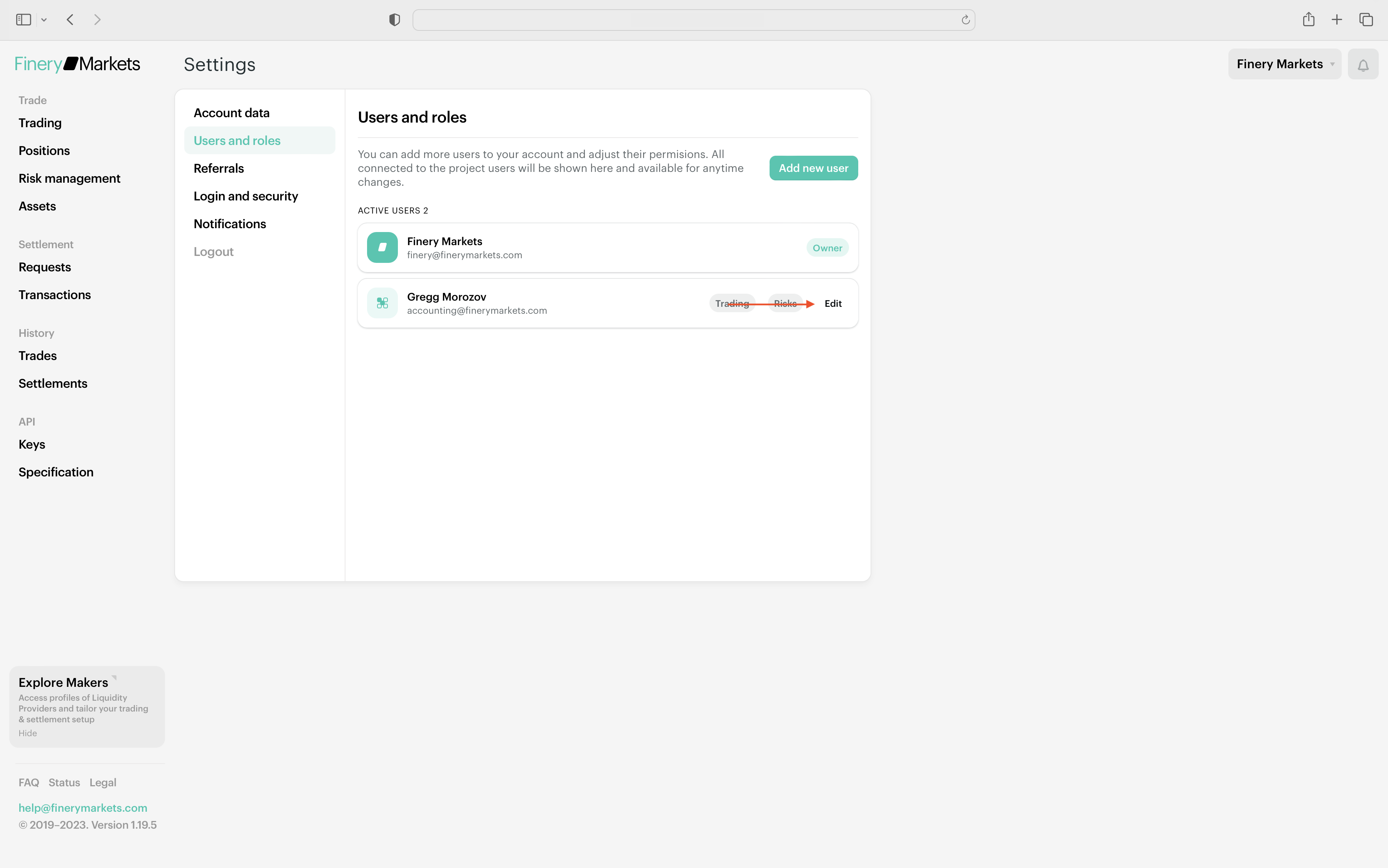The width and height of the screenshot is (1388, 868).
Task: Open settlement Requests in the sidebar
Action: point(45,267)
